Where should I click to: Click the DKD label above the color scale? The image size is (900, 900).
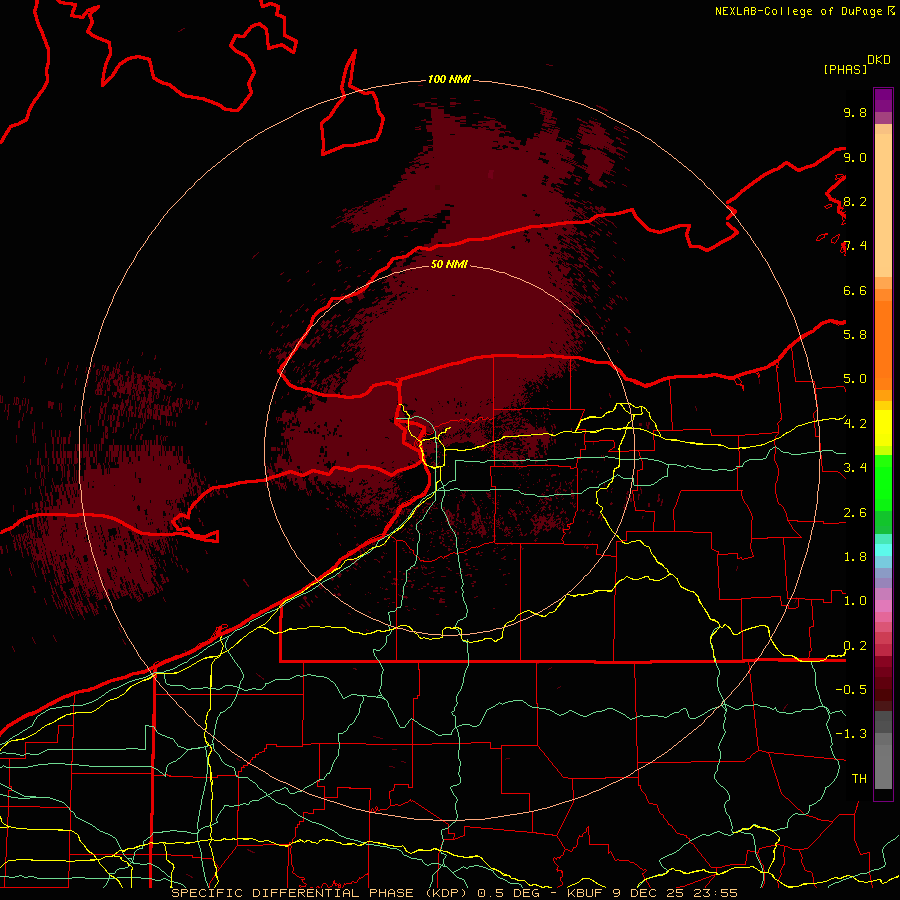click(879, 60)
